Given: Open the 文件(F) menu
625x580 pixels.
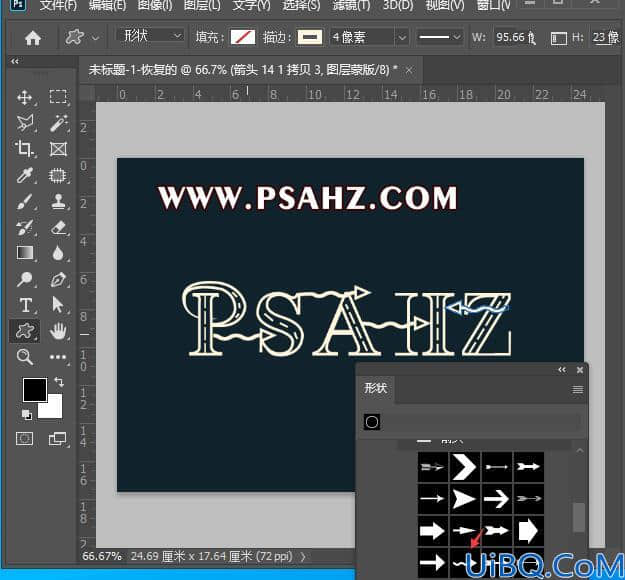Looking at the screenshot, I should 58,6.
